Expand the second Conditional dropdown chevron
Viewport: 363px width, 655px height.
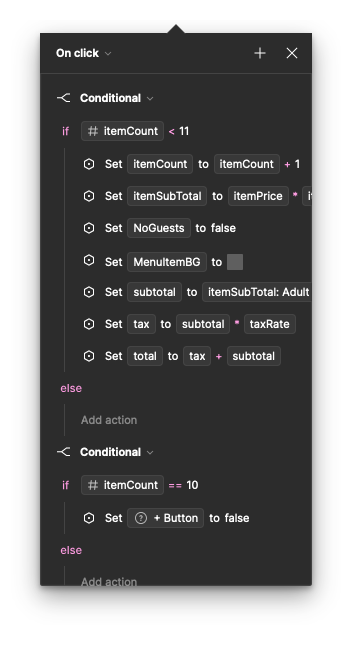coord(150,452)
